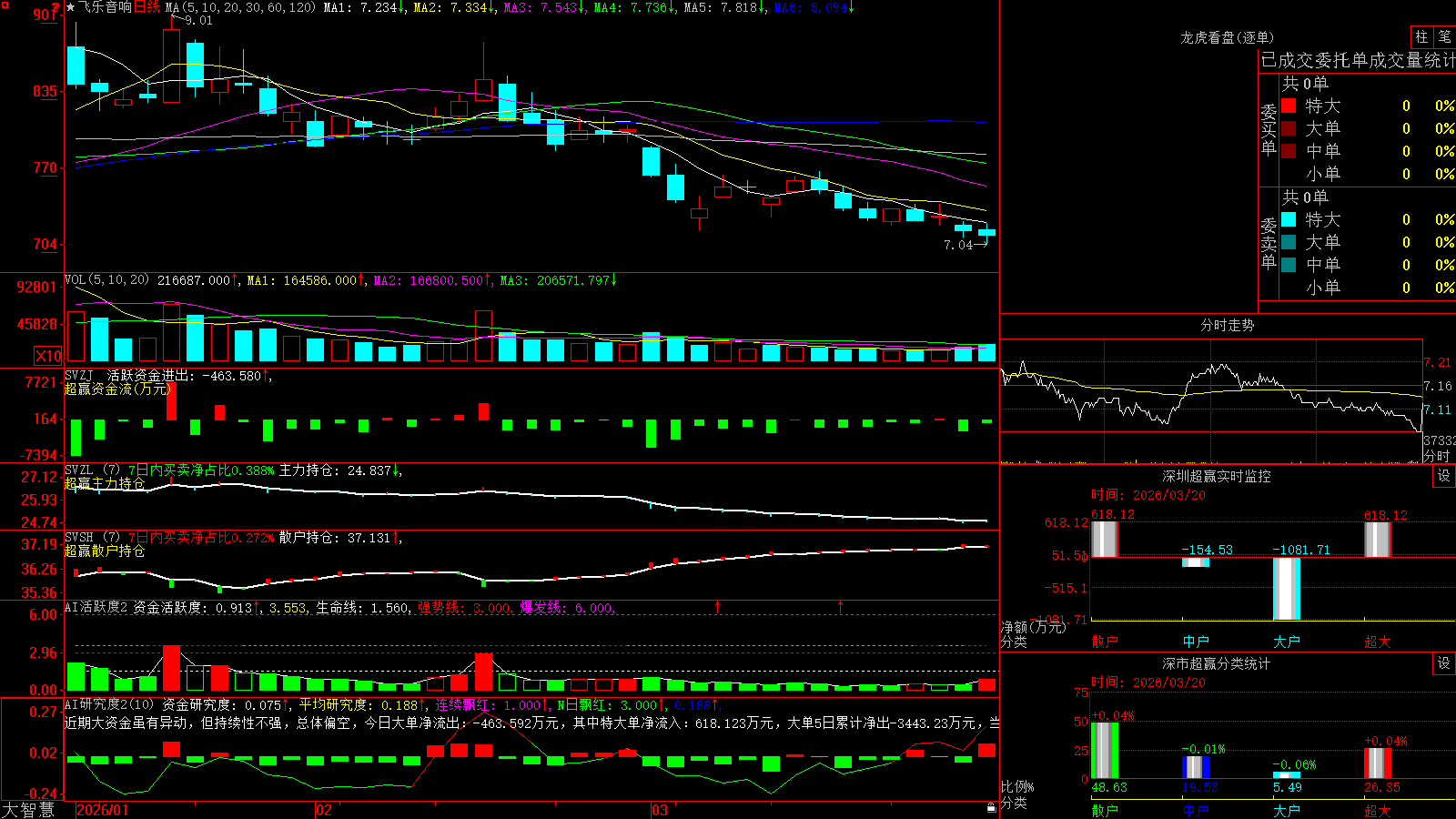Click the dark red 中单 buy-order swatch

click(1289, 151)
